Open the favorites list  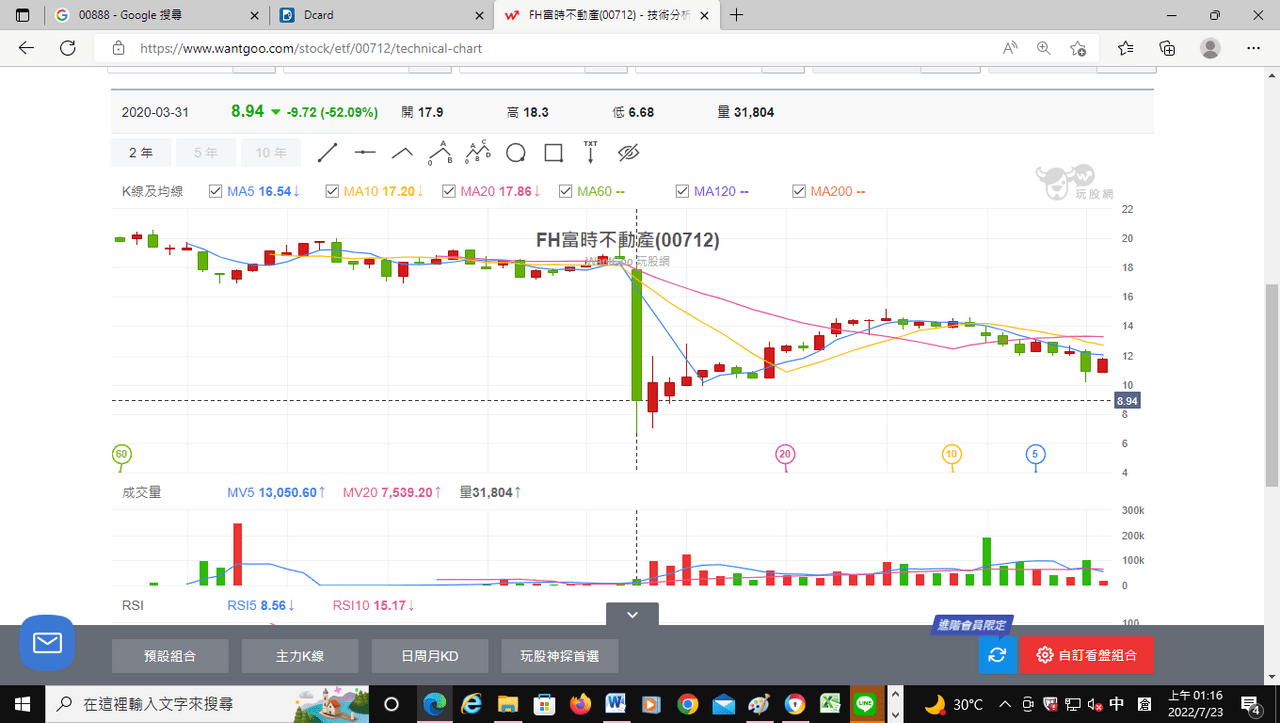(1126, 48)
